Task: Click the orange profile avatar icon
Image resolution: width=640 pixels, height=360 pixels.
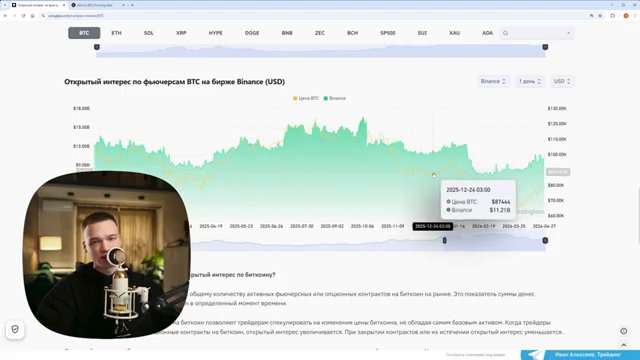Action: tap(626, 16)
